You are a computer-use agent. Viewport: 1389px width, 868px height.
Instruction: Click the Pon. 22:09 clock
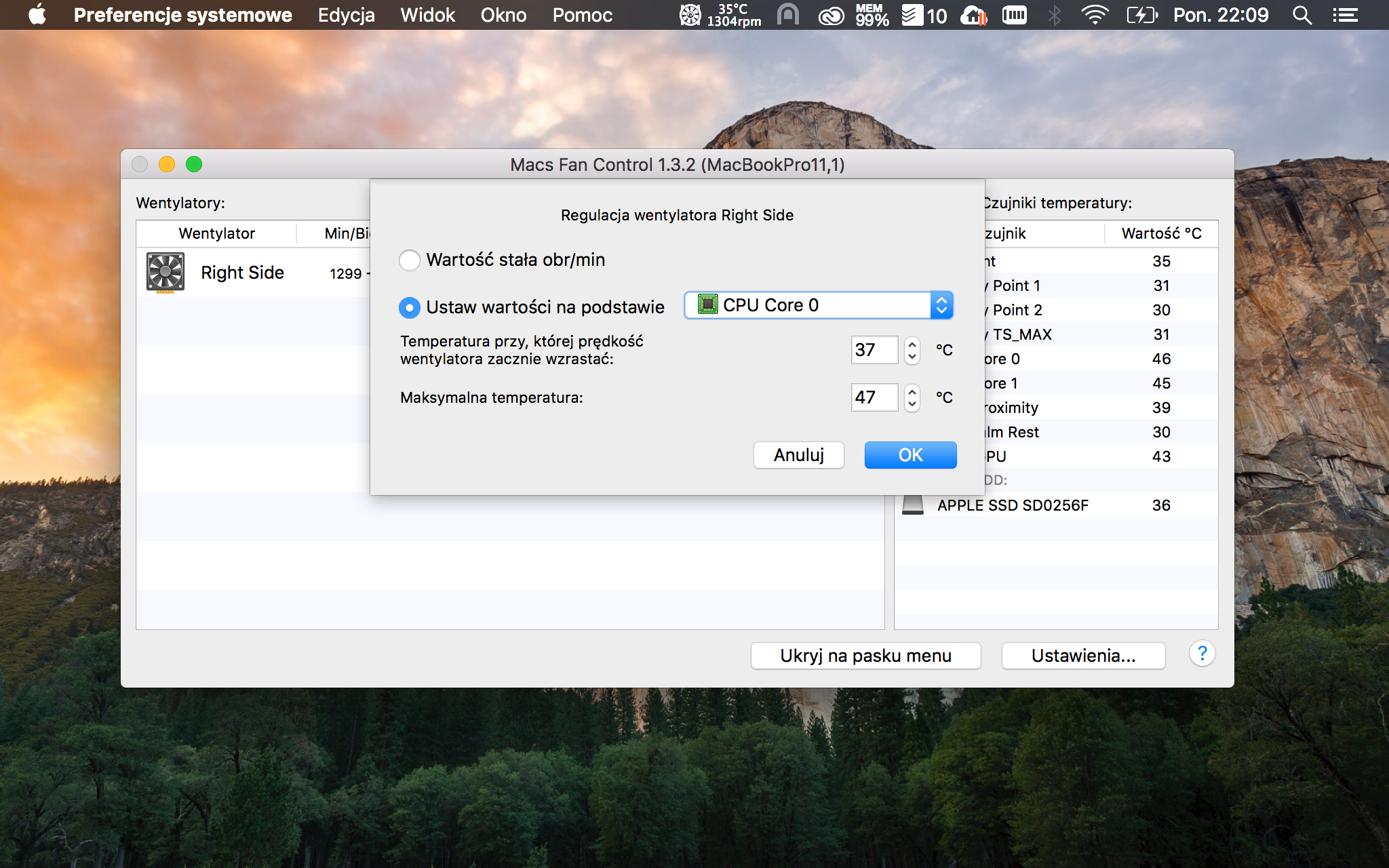click(1221, 15)
